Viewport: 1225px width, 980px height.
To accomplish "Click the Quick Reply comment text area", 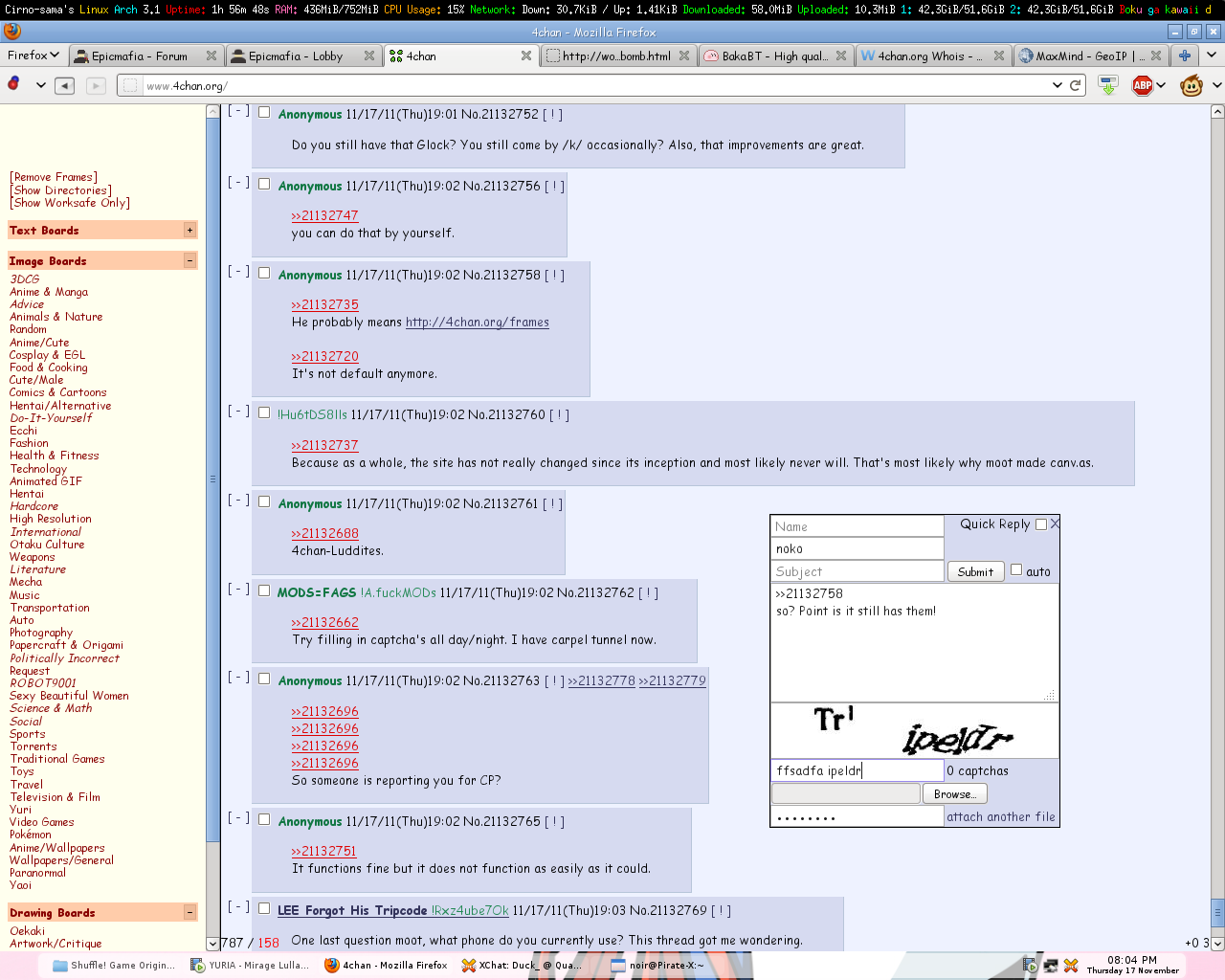I will click(915, 642).
